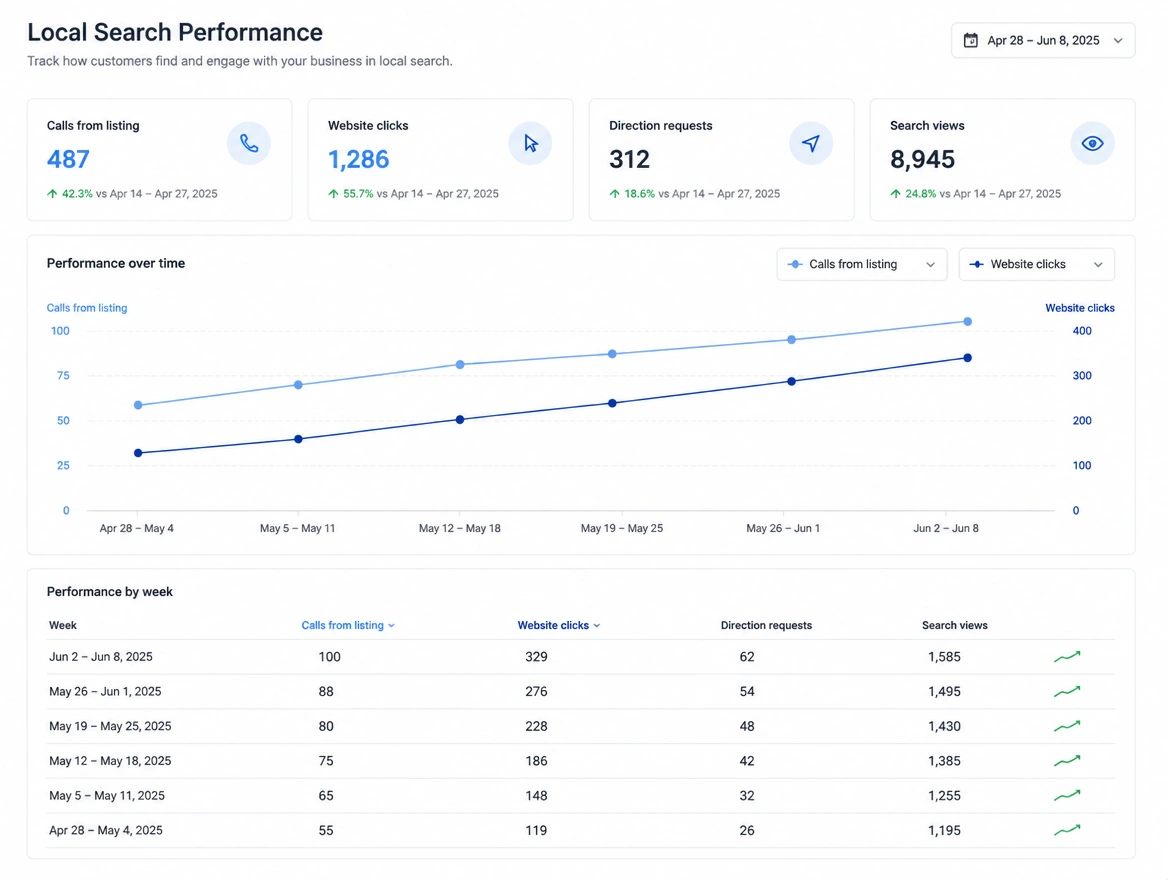Image resolution: width=1168 pixels, height=880 pixels.
Task: Expand the Website clicks series dropdown
Action: 1036,265
